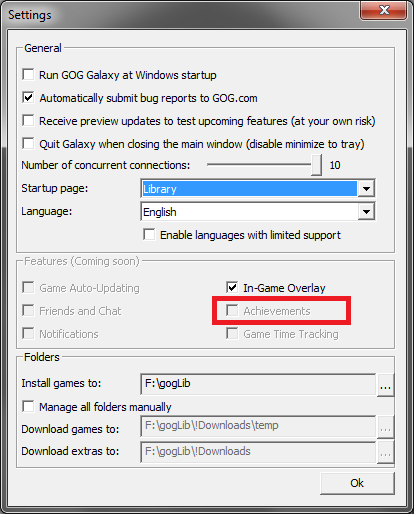Click the Install games to path field
This screenshot has height=517, width=416.
click(258, 384)
